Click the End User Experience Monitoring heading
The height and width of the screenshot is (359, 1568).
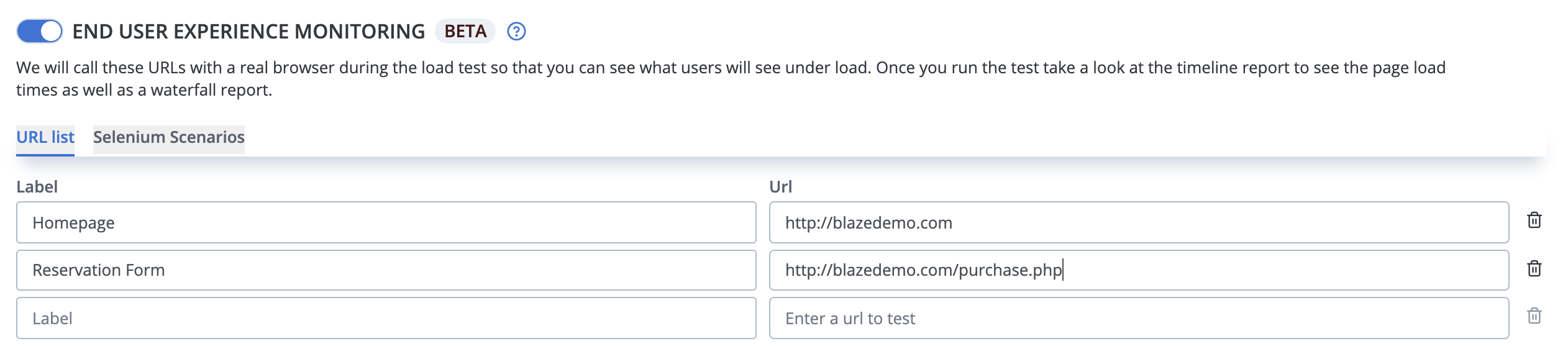[248, 32]
